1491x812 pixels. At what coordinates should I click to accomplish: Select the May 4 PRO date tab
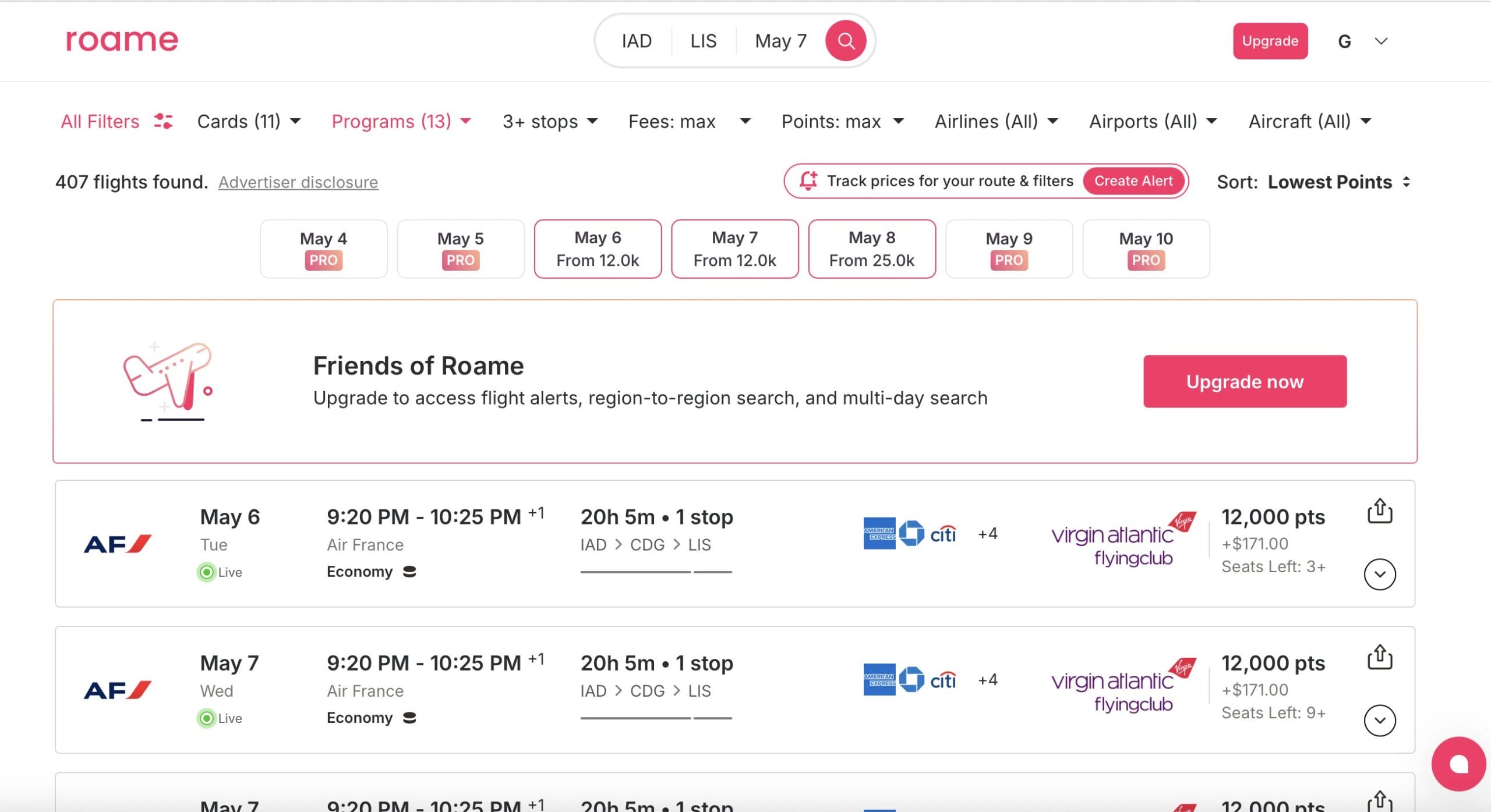point(324,249)
